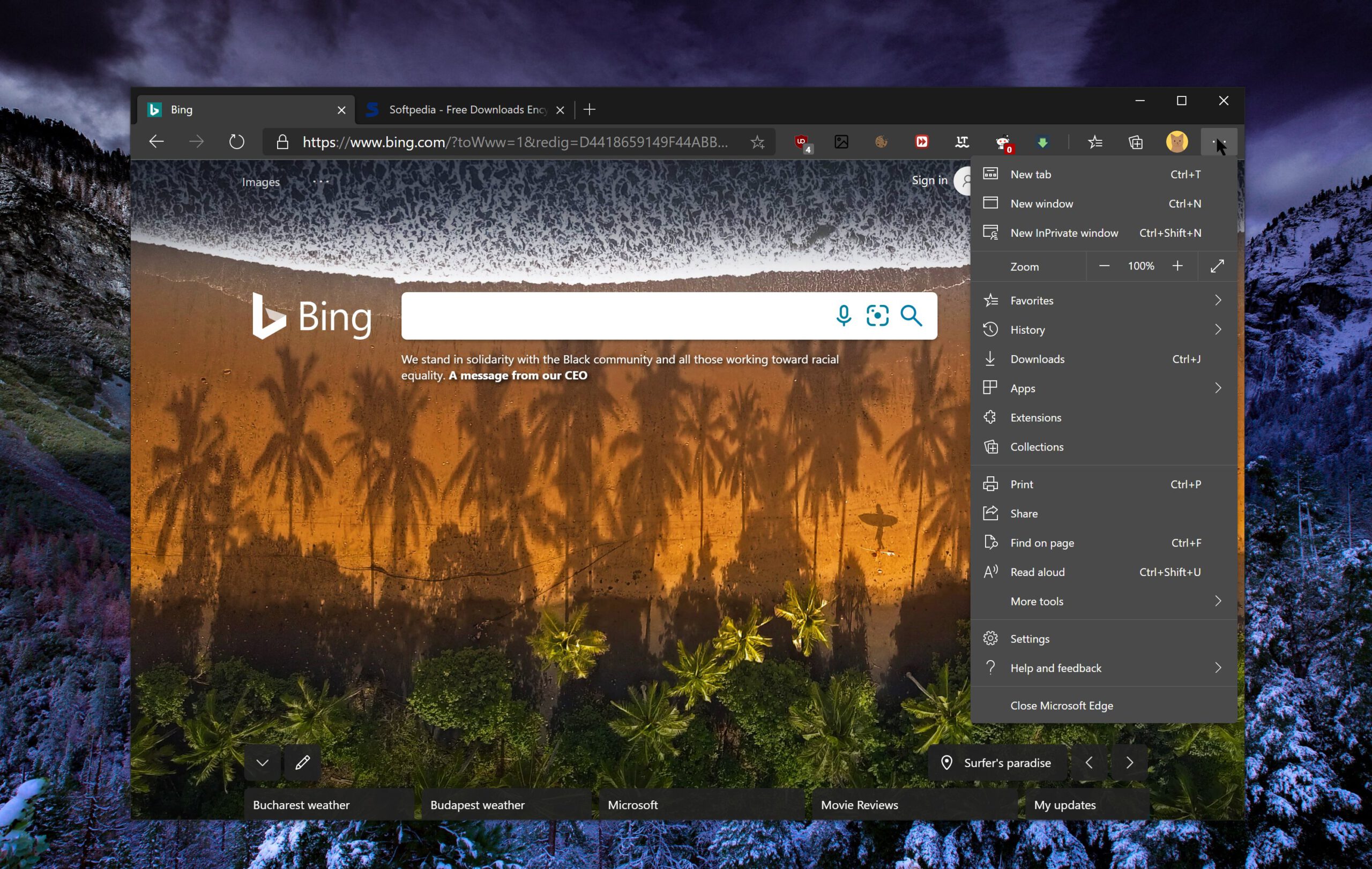Go back to previous page
This screenshot has height=869, width=1372.
point(156,142)
